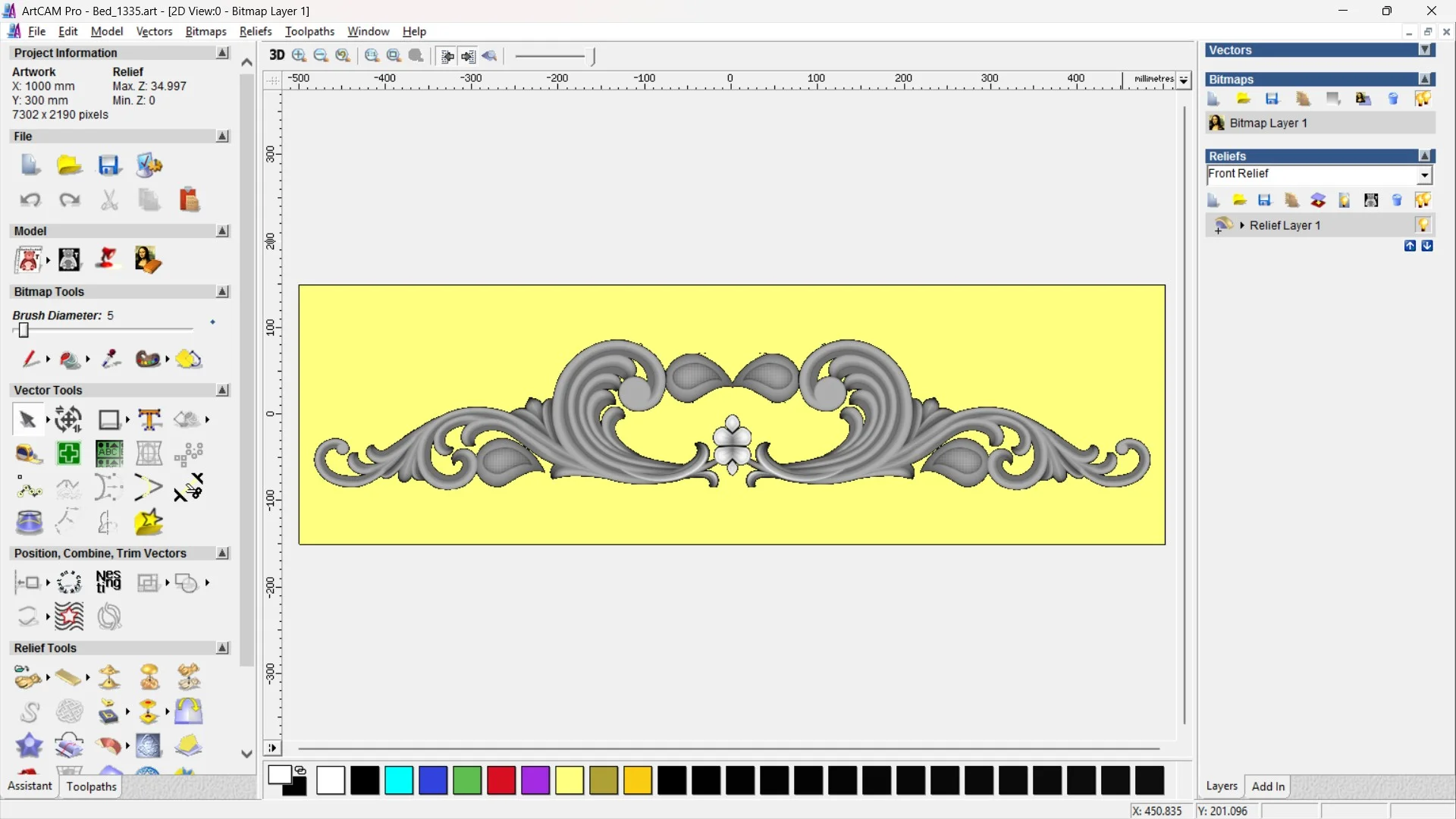Pick the red color swatch
This screenshot has height=819, width=1456.
501,780
